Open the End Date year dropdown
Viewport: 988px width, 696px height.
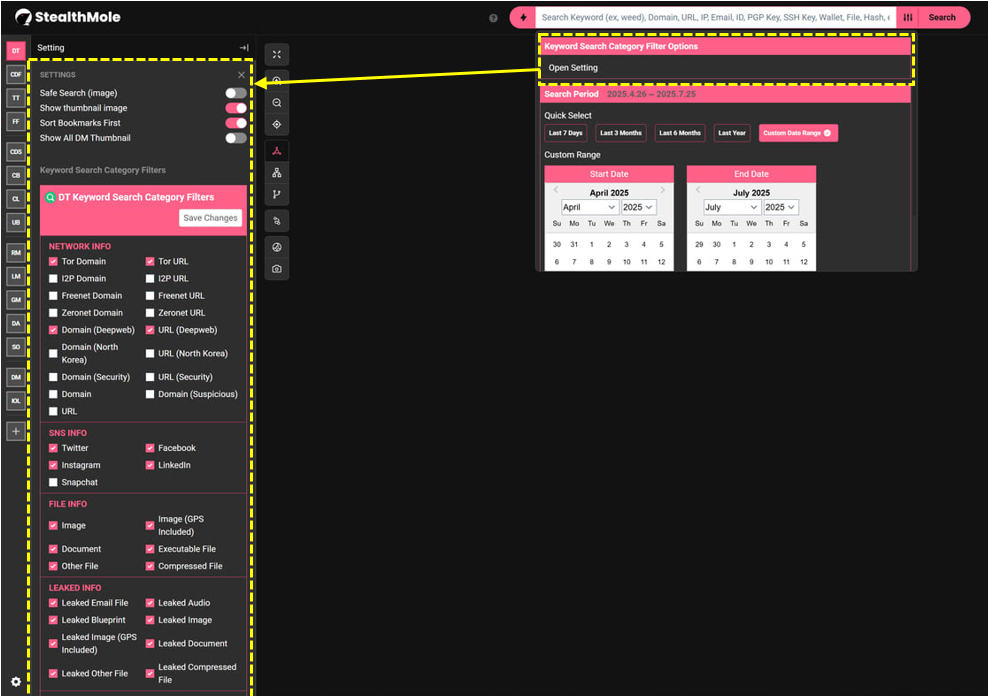click(x=780, y=207)
